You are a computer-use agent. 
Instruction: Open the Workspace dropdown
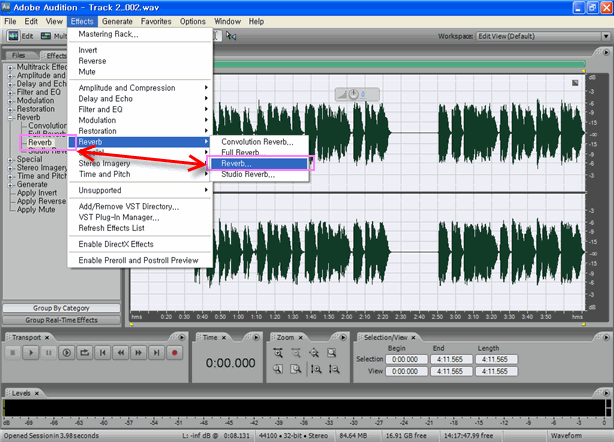coord(606,36)
